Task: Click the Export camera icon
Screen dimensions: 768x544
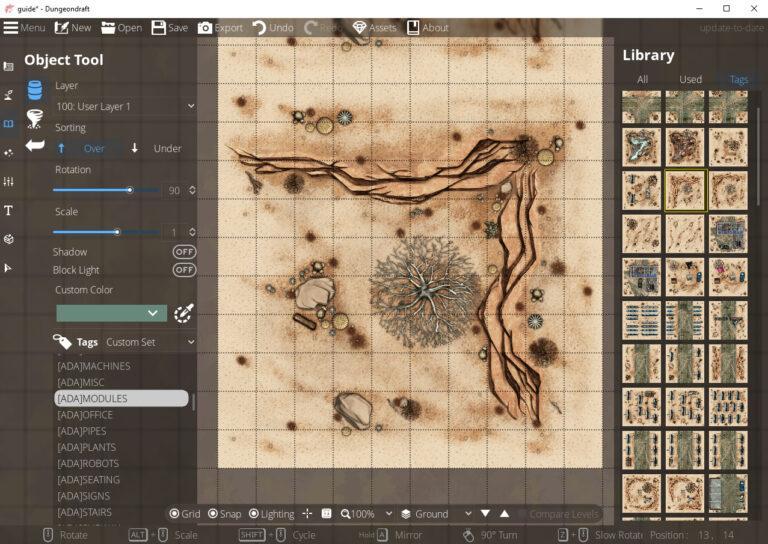Action: [x=205, y=28]
